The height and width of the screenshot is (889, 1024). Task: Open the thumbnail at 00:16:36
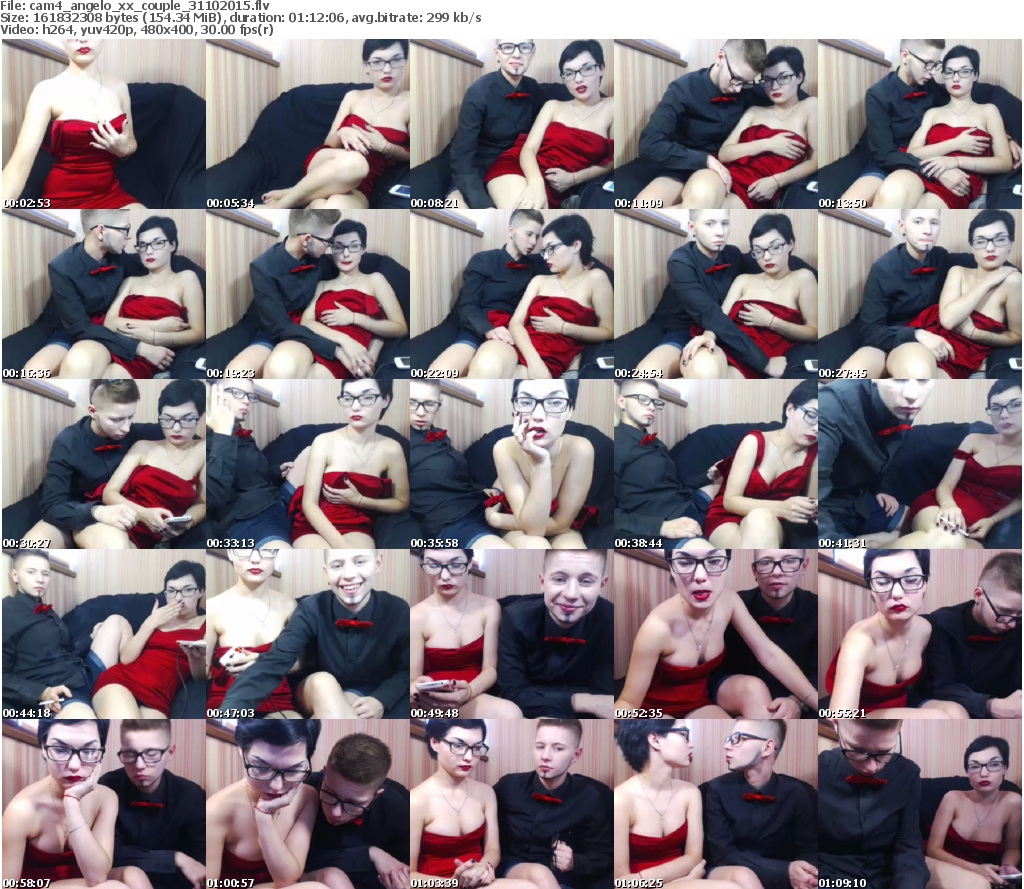103,294
